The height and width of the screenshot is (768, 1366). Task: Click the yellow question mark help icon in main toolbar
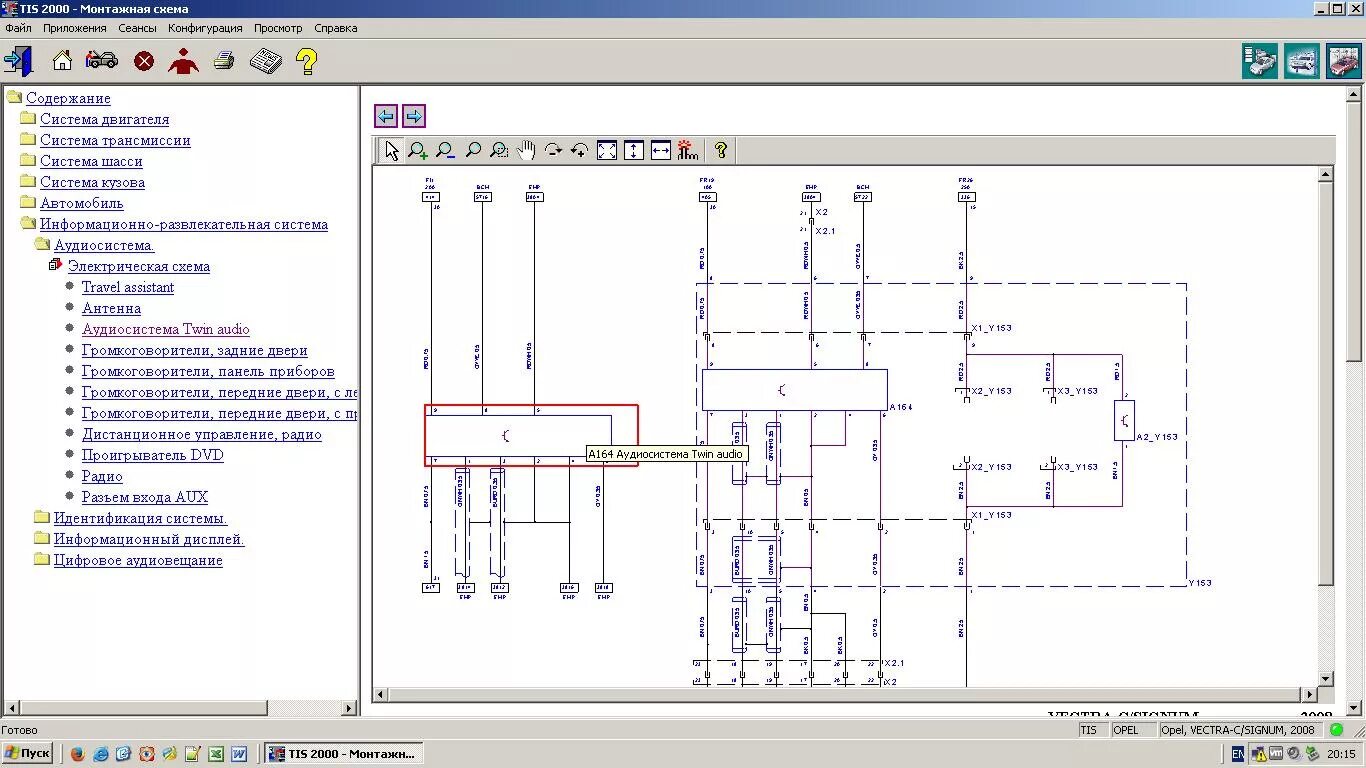[x=307, y=61]
